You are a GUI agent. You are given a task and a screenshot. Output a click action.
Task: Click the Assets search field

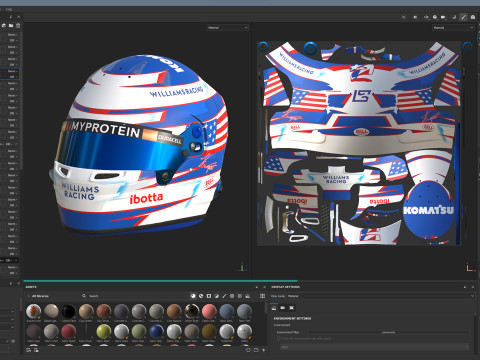point(133,296)
